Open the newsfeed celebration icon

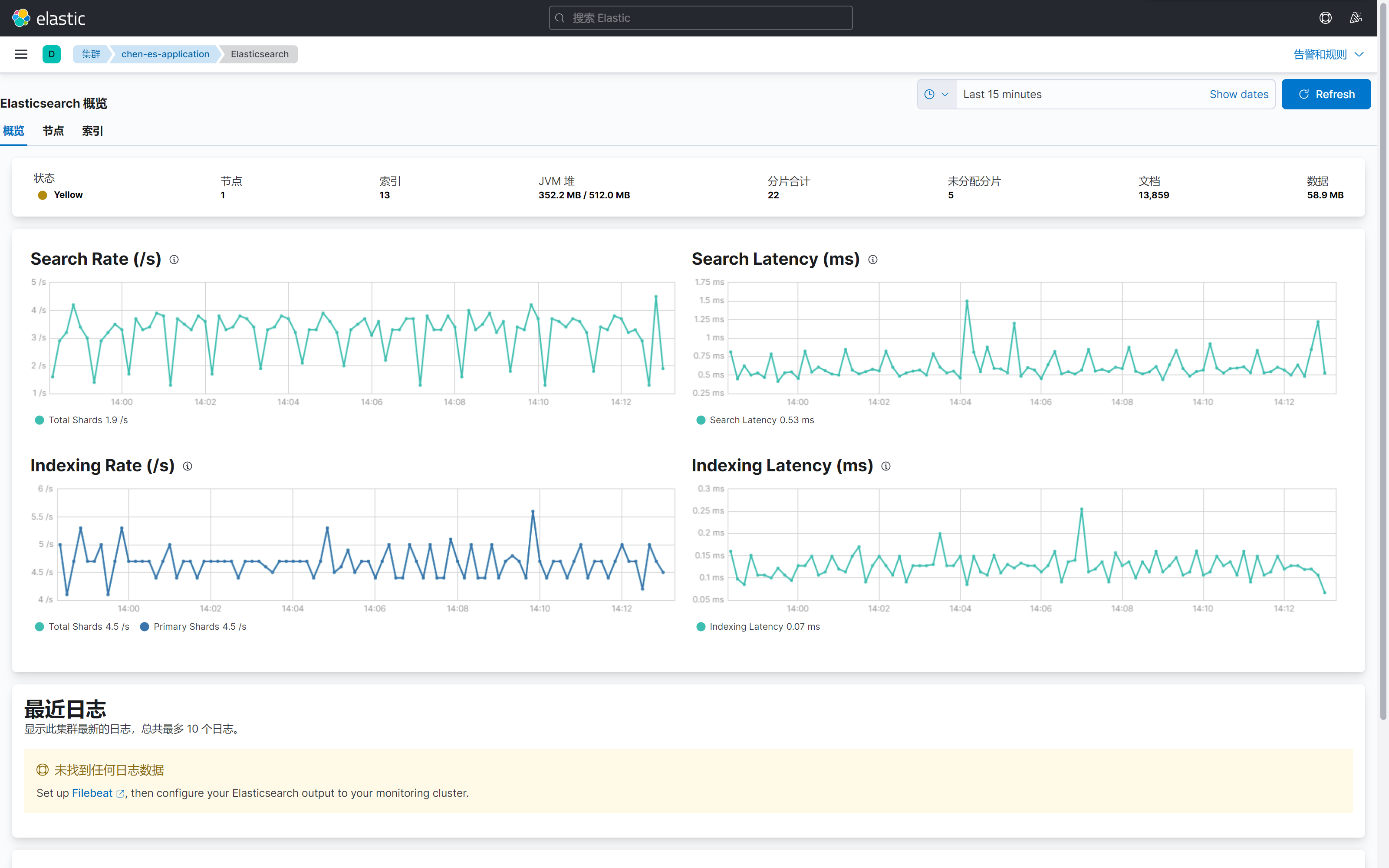[x=1356, y=18]
